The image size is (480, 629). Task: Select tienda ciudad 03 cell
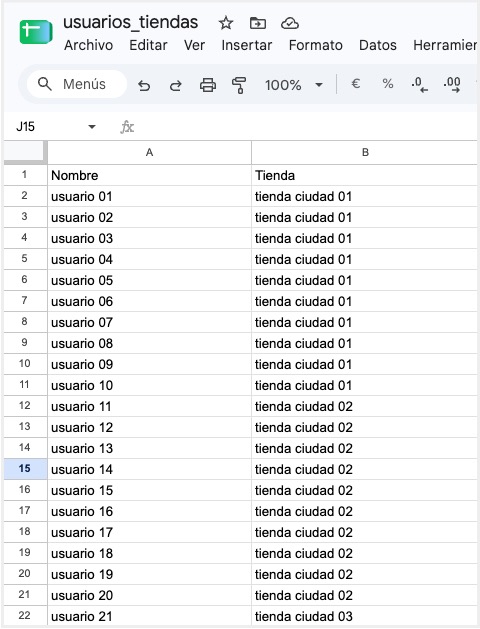pos(365,616)
